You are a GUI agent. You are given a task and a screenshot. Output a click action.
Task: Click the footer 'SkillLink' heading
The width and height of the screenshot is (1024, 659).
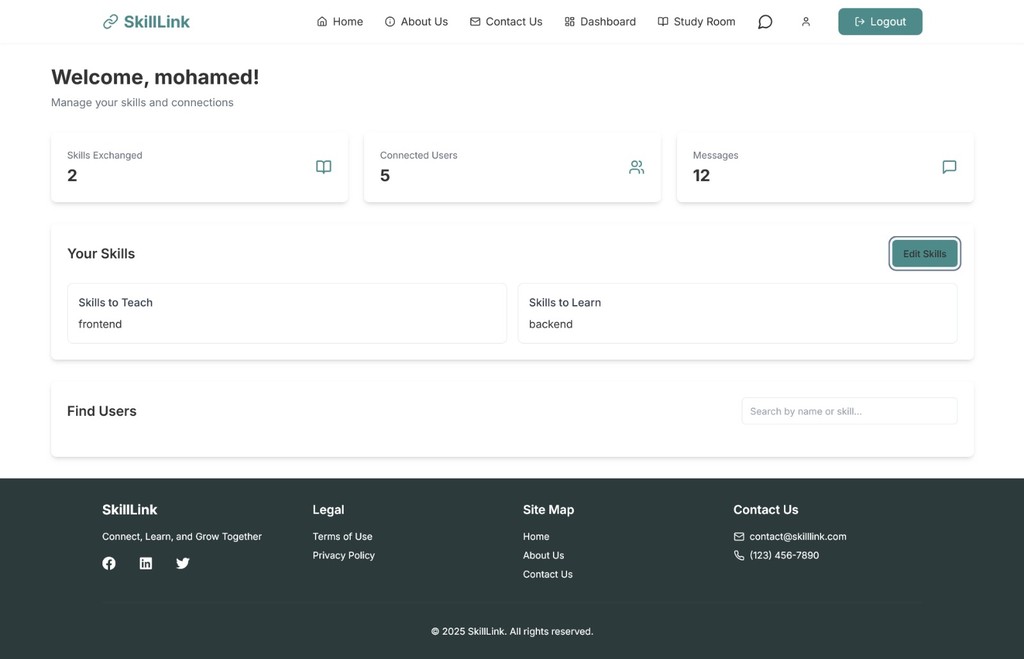(x=129, y=509)
